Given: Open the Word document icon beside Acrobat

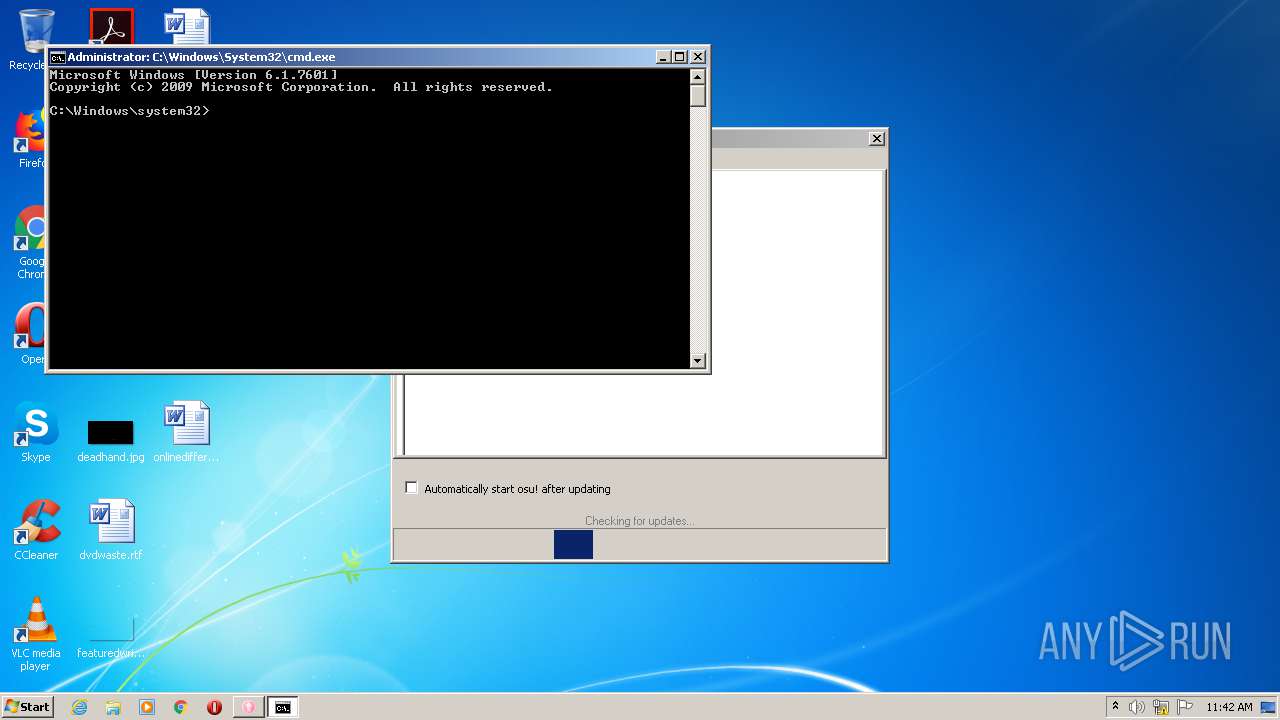Looking at the screenshot, I should click(187, 27).
